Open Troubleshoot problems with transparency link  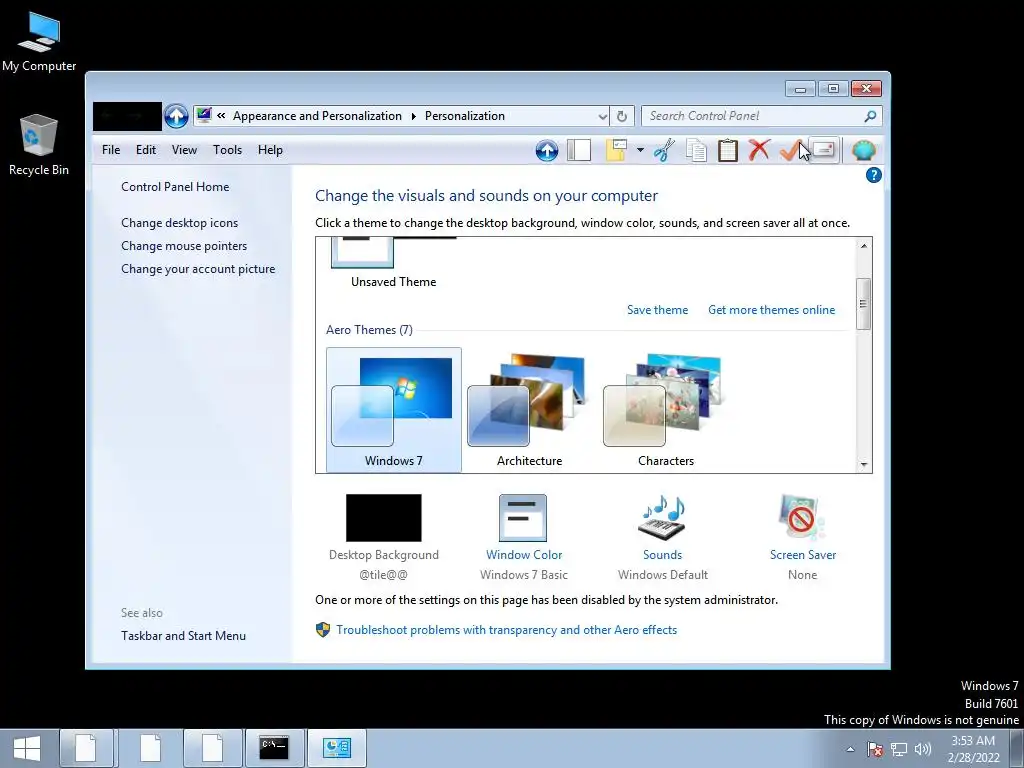507,630
